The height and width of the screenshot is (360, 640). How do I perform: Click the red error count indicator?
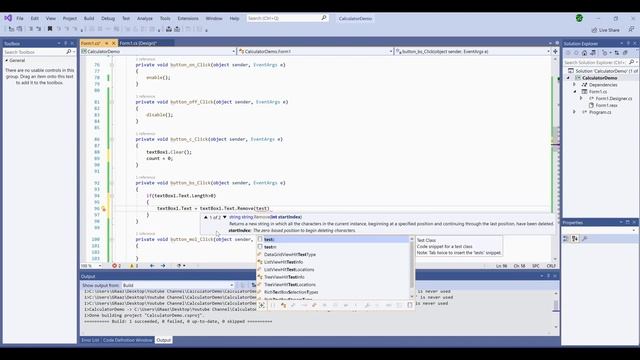[116, 266]
